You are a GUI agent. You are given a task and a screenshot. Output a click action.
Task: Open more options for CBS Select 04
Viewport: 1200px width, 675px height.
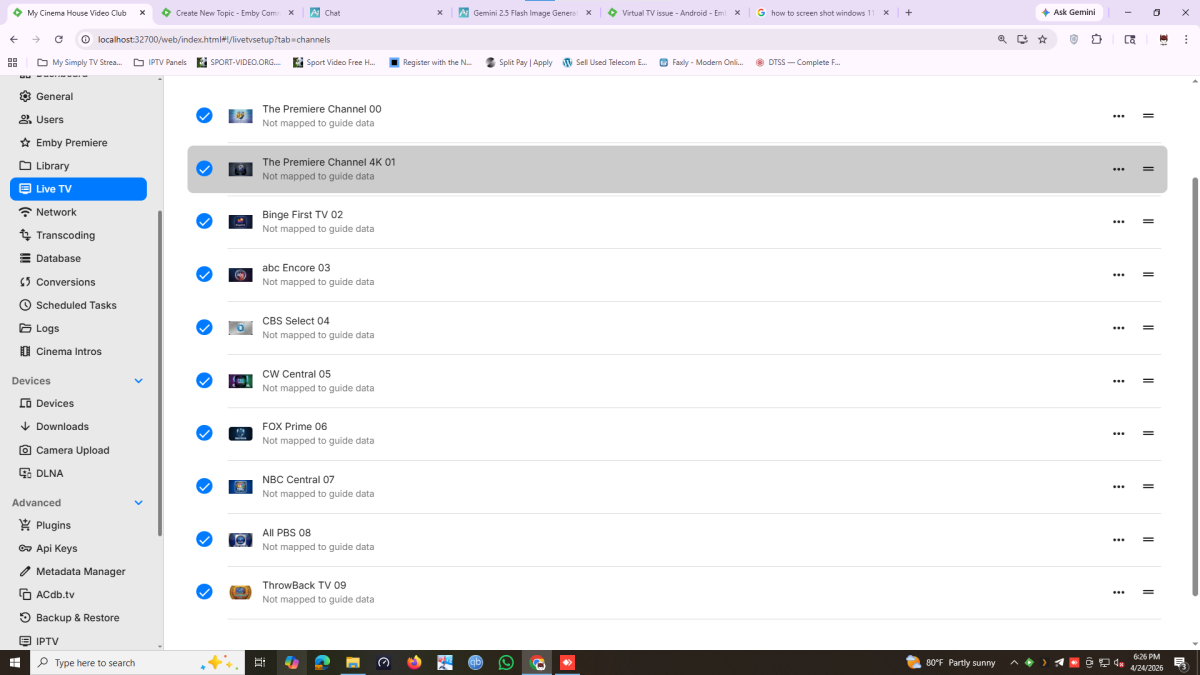1118,328
